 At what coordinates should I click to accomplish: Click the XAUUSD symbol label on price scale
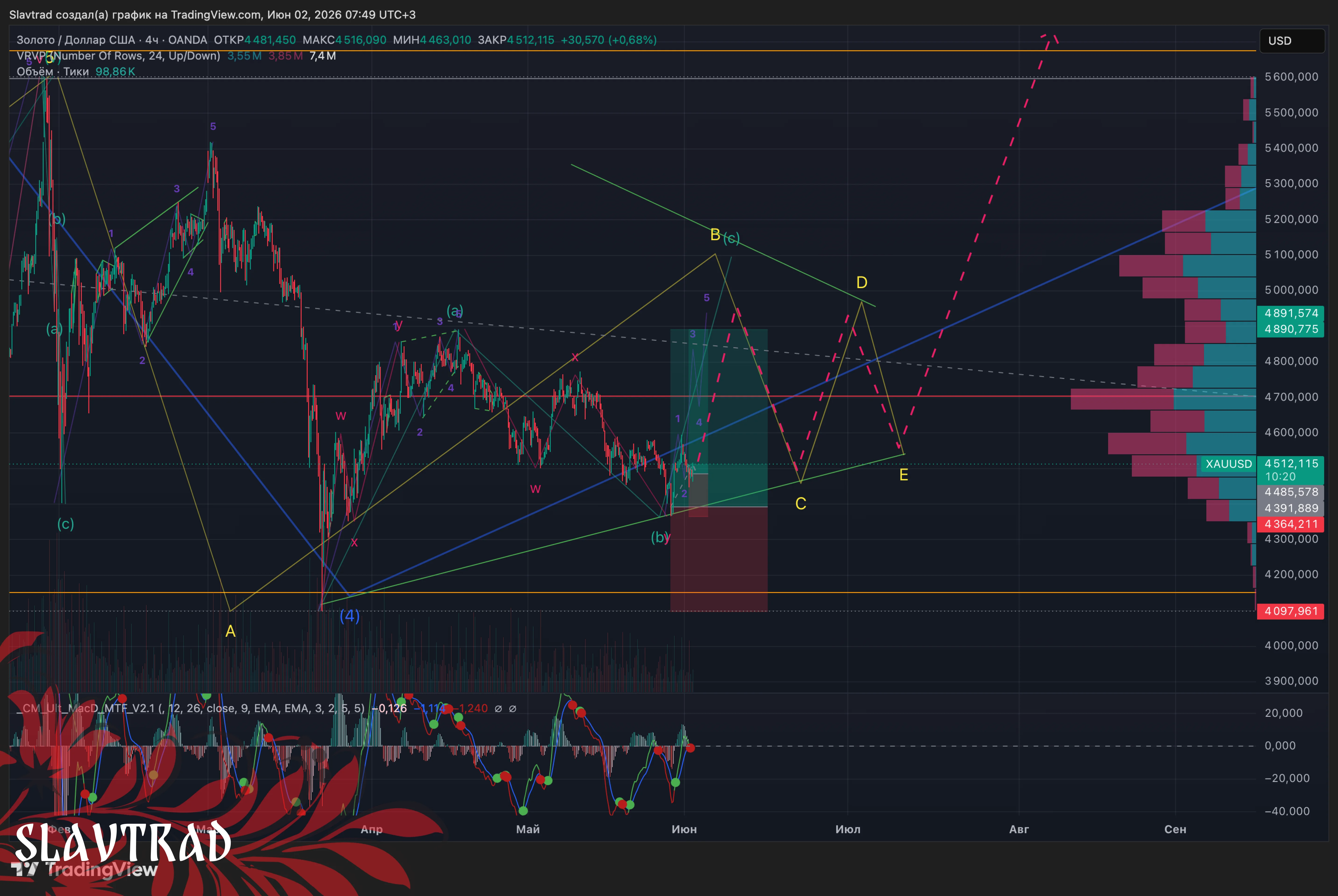(1229, 464)
